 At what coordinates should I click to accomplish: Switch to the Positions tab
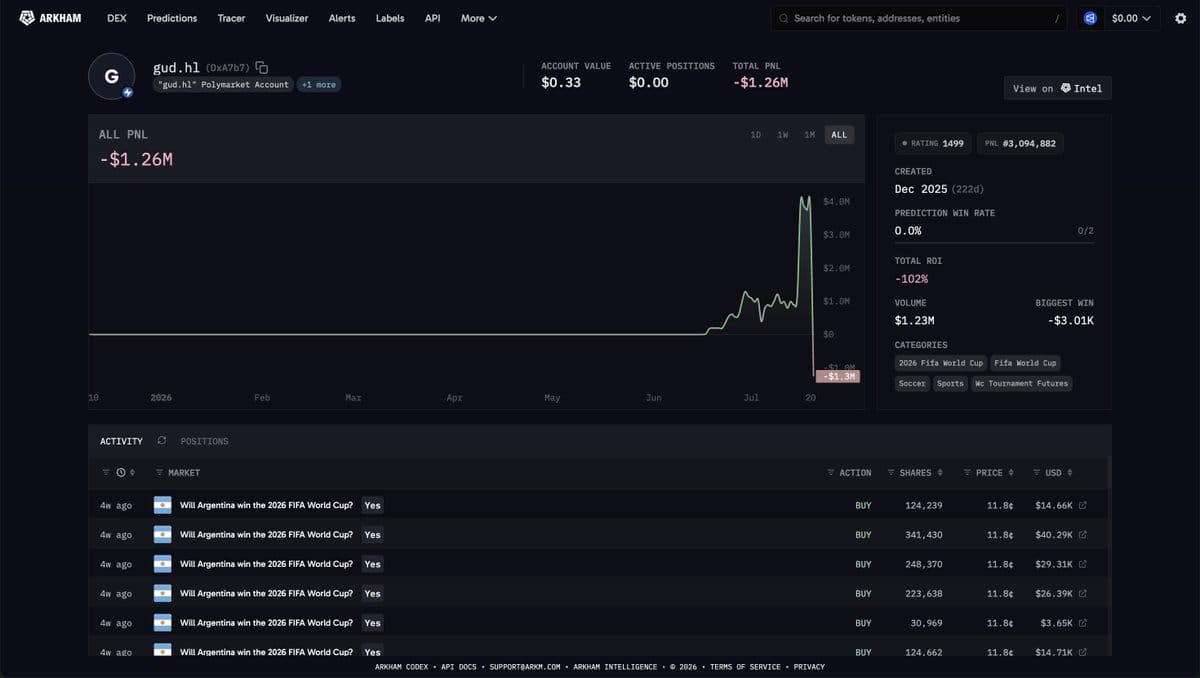pos(204,441)
